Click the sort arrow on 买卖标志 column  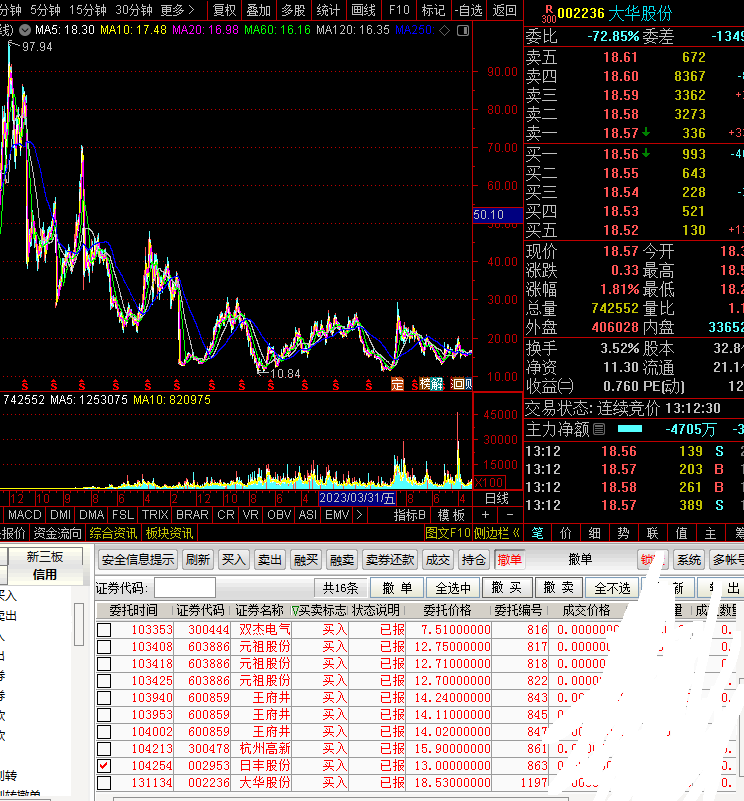point(295,611)
